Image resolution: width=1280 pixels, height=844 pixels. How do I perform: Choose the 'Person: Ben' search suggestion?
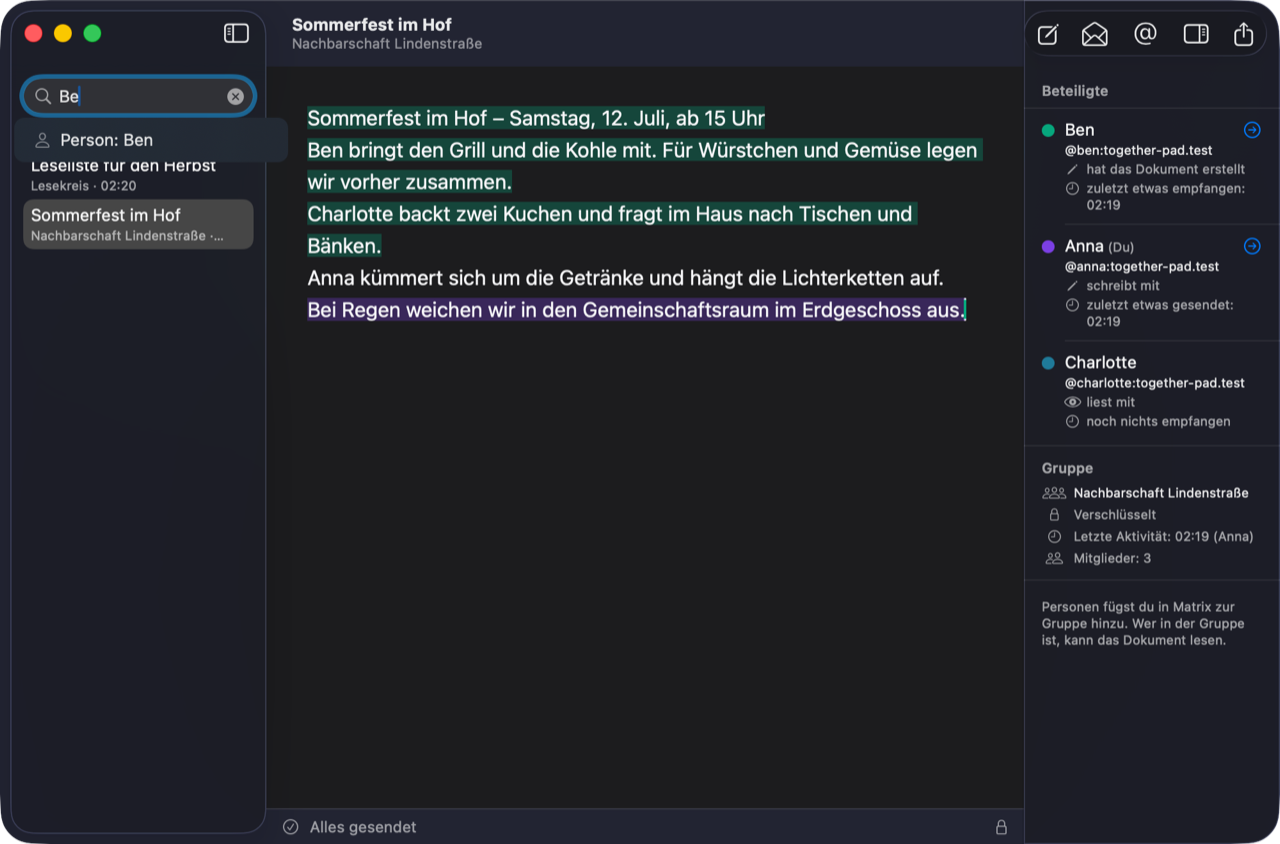click(151, 140)
